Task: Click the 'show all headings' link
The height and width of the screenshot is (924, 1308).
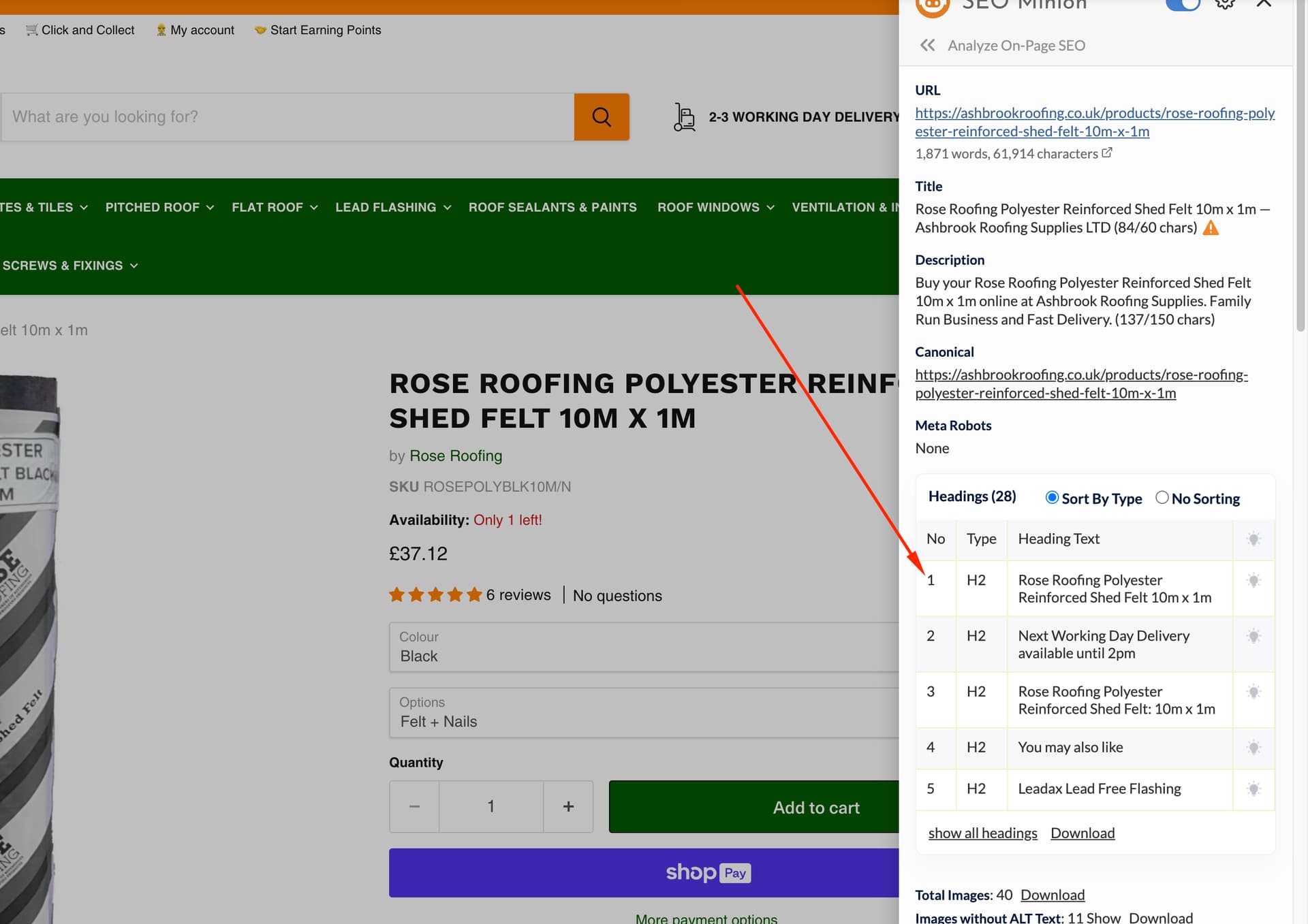Action: pyautogui.click(x=982, y=833)
